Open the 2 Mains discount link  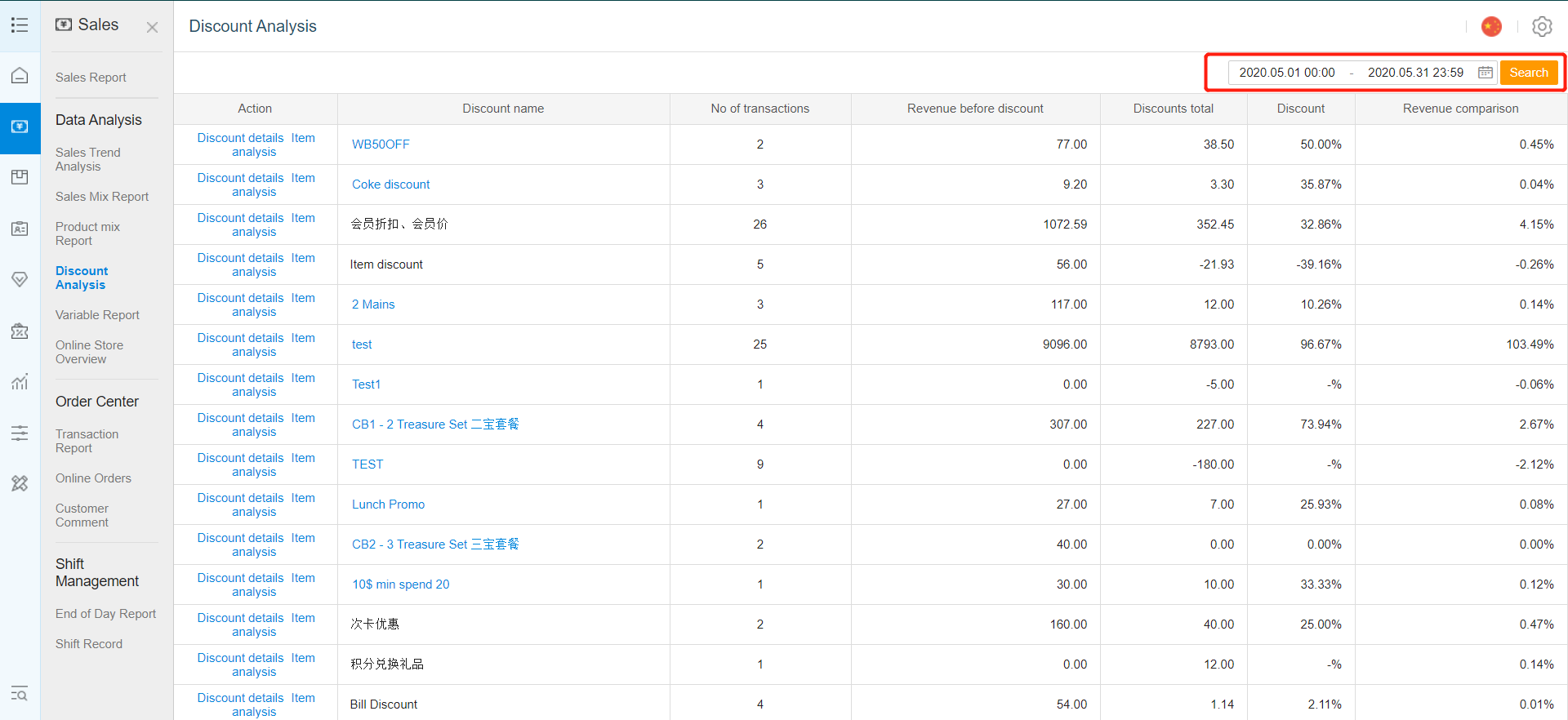pyautogui.click(x=373, y=304)
